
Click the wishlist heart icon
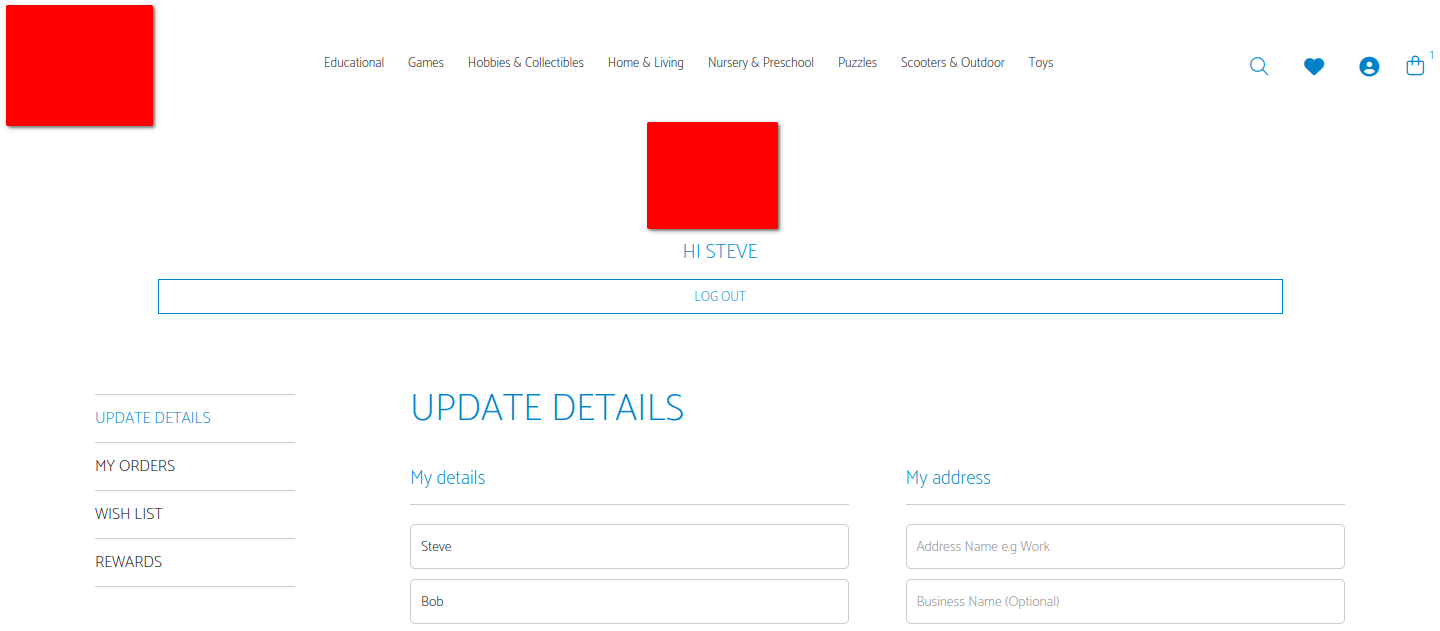[x=1314, y=67]
